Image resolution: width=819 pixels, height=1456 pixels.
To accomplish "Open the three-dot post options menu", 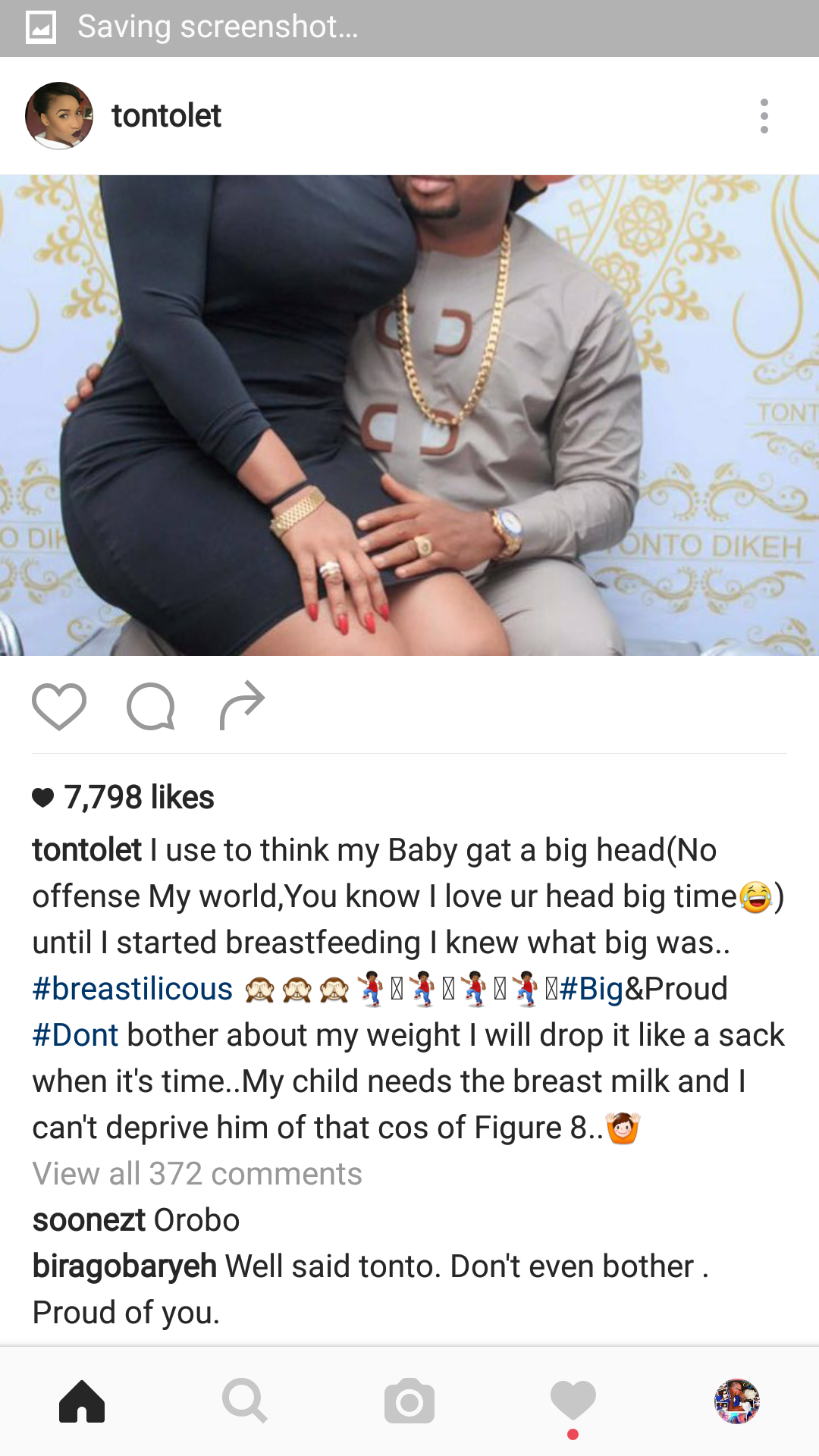I will pos(764,116).
